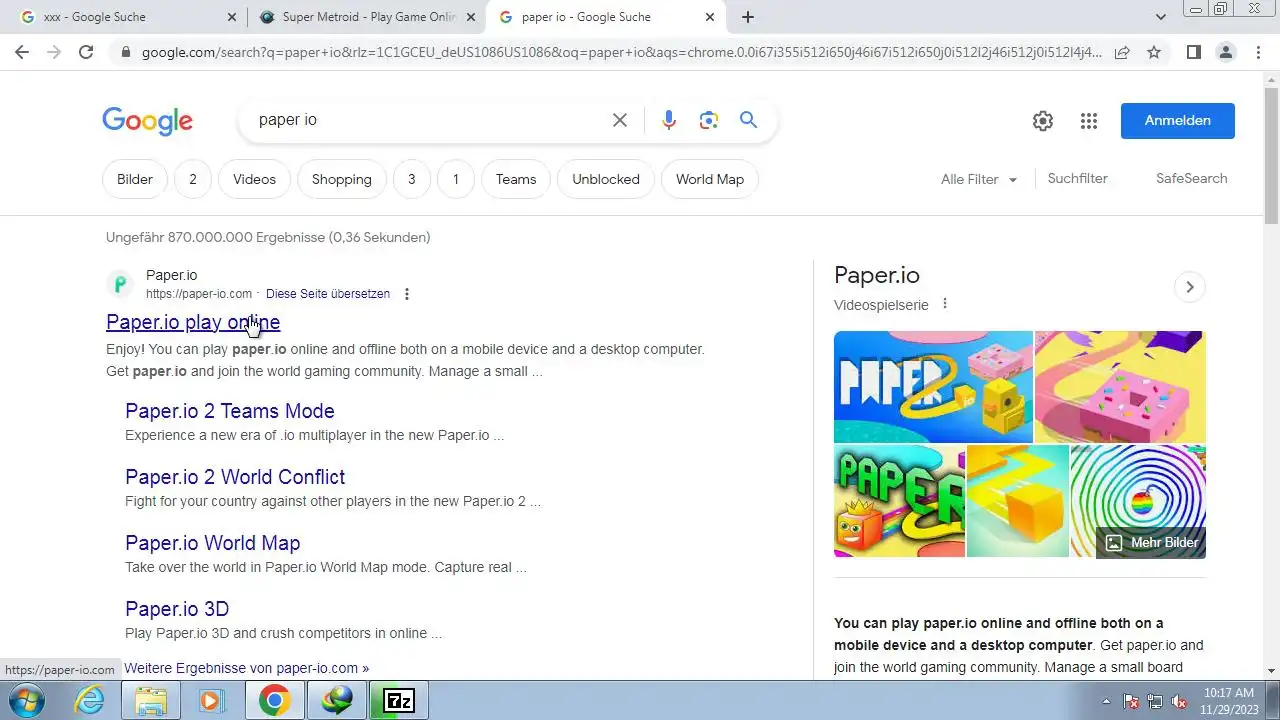The width and height of the screenshot is (1280, 720).
Task: Select the '3' filter chip
Action: 411,179
